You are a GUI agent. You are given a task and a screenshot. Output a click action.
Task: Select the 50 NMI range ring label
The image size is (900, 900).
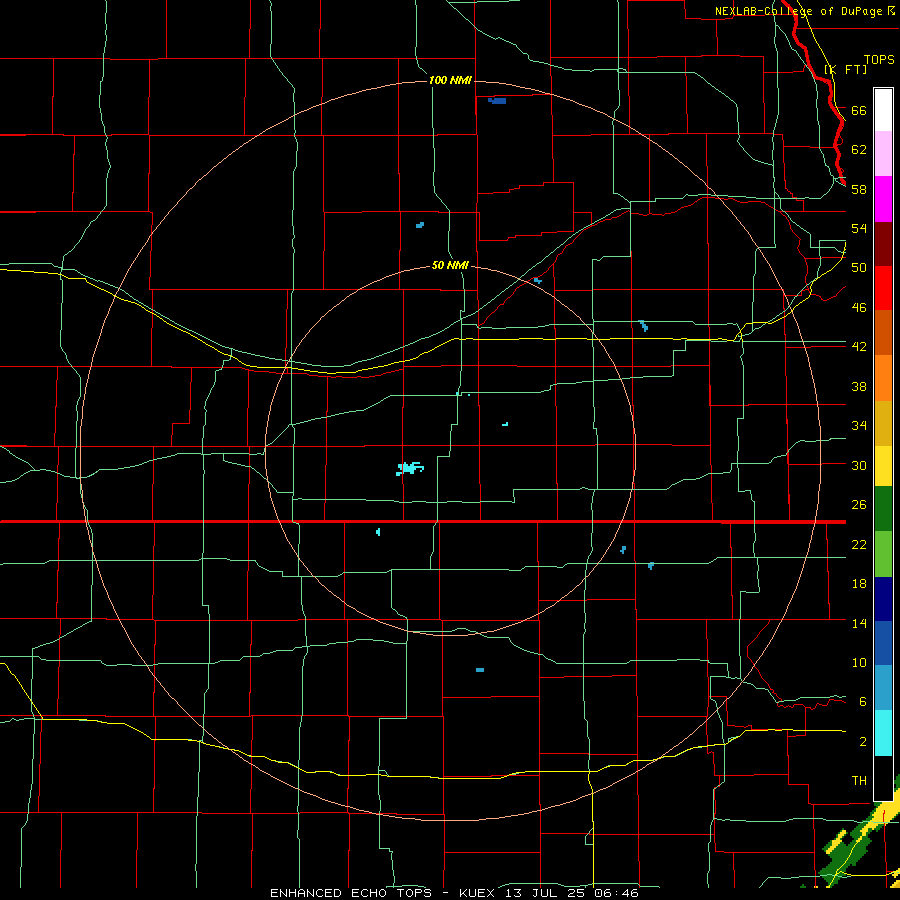click(451, 265)
